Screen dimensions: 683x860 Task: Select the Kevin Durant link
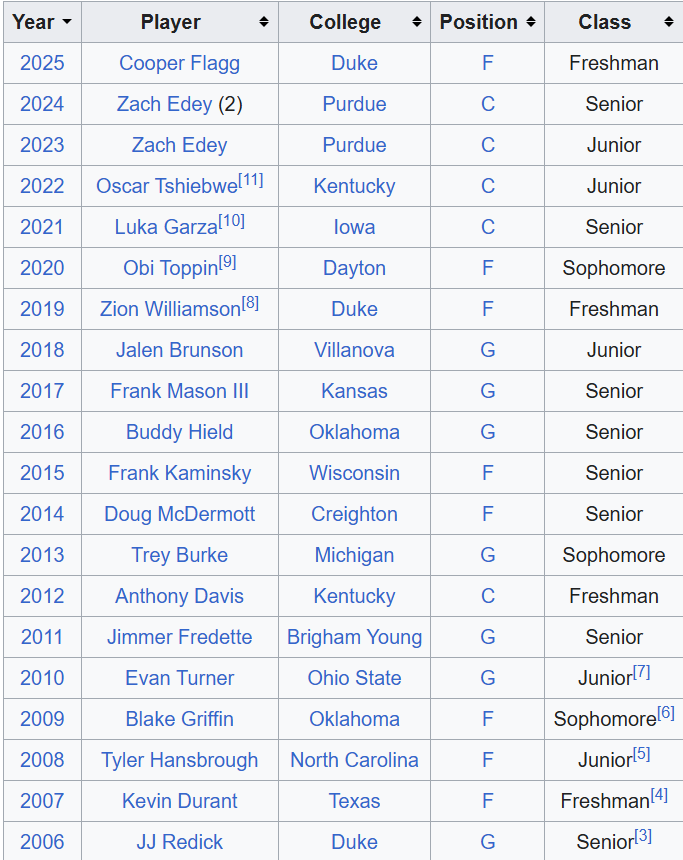click(179, 801)
